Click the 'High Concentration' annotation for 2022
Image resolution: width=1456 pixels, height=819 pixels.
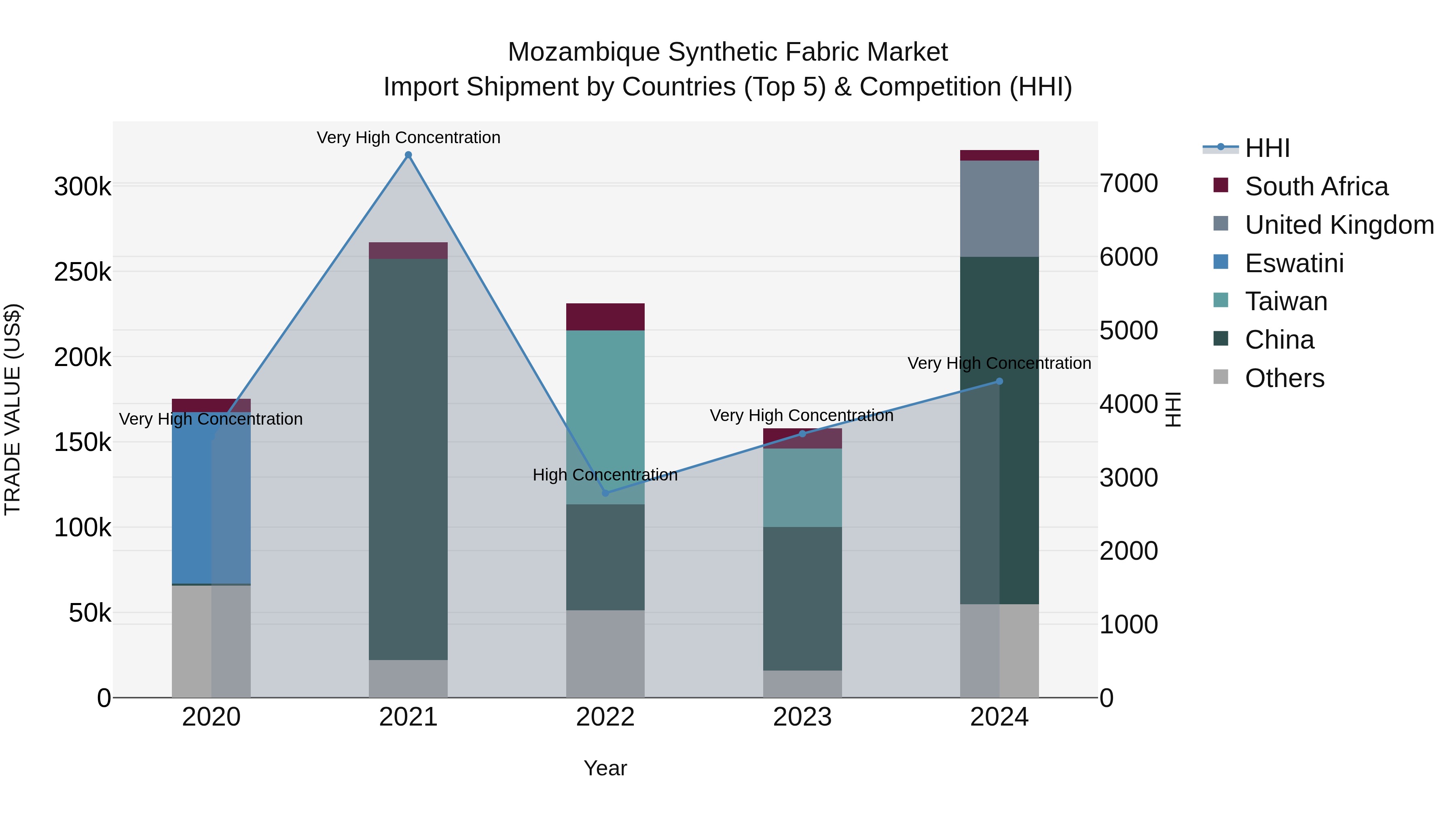[x=605, y=475]
